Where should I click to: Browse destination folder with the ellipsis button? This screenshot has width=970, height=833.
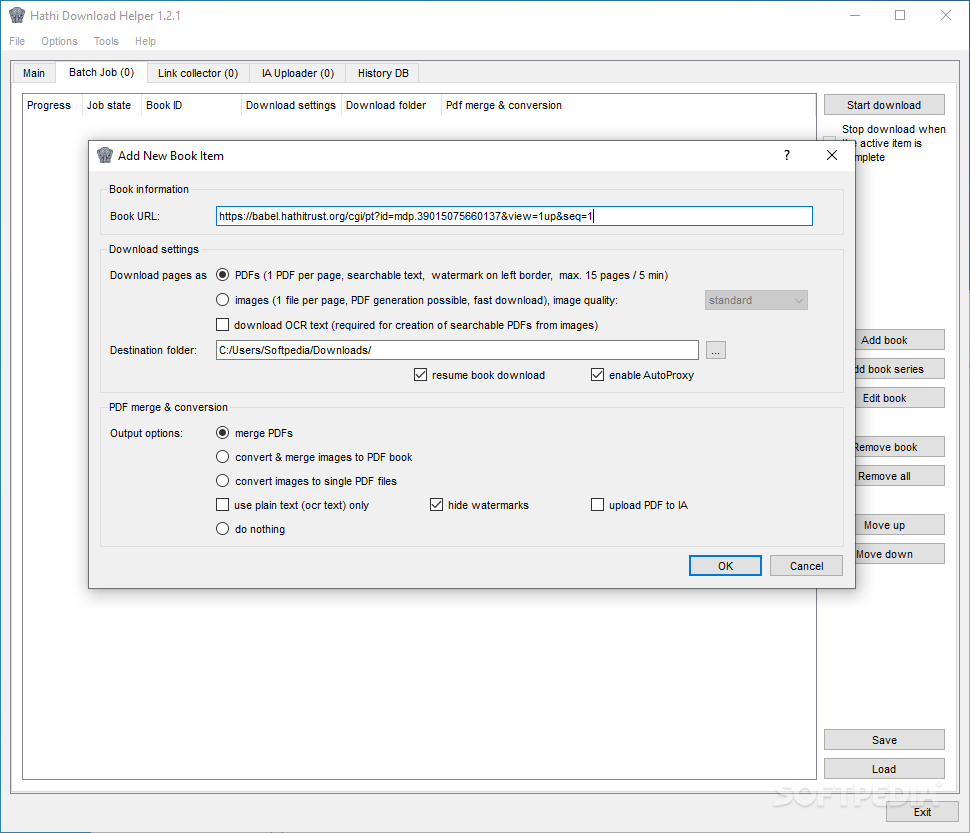pyautogui.click(x=716, y=350)
